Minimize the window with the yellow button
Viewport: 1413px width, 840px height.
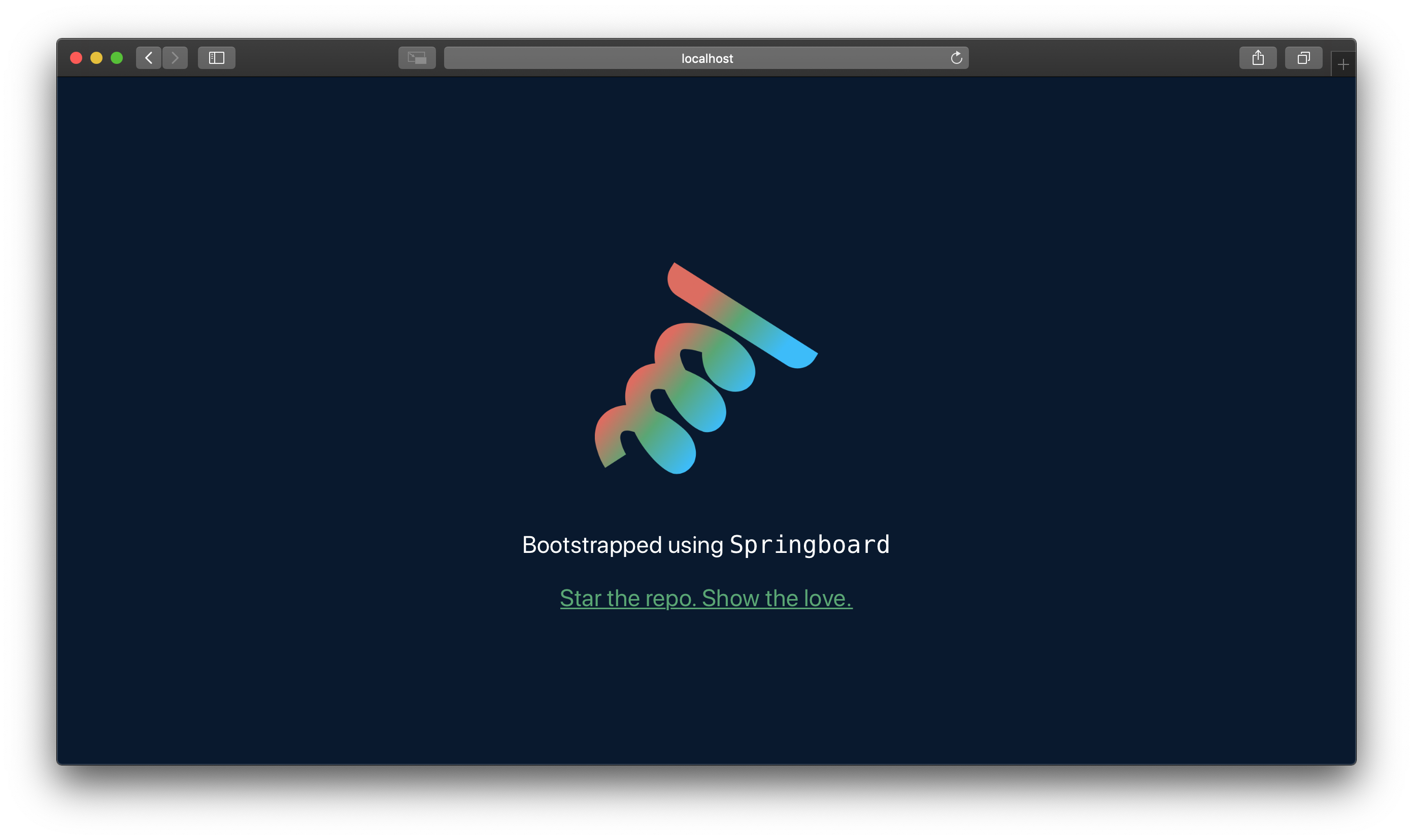click(x=96, y=58)
